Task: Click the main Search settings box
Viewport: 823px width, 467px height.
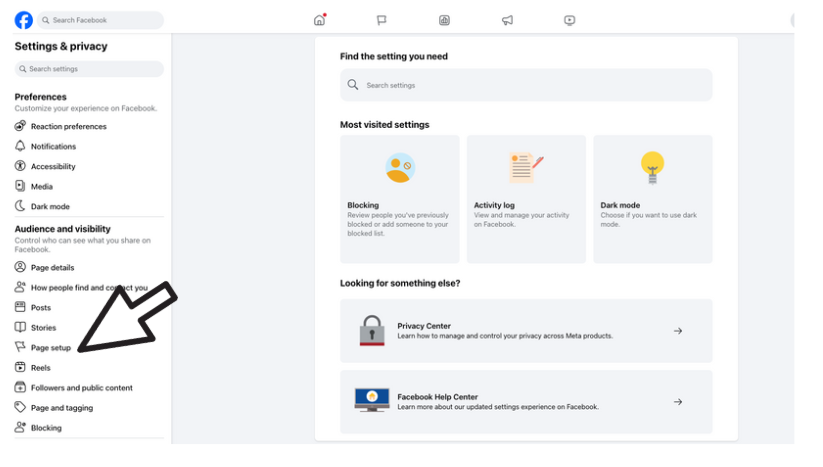Action: pos(526,85)
